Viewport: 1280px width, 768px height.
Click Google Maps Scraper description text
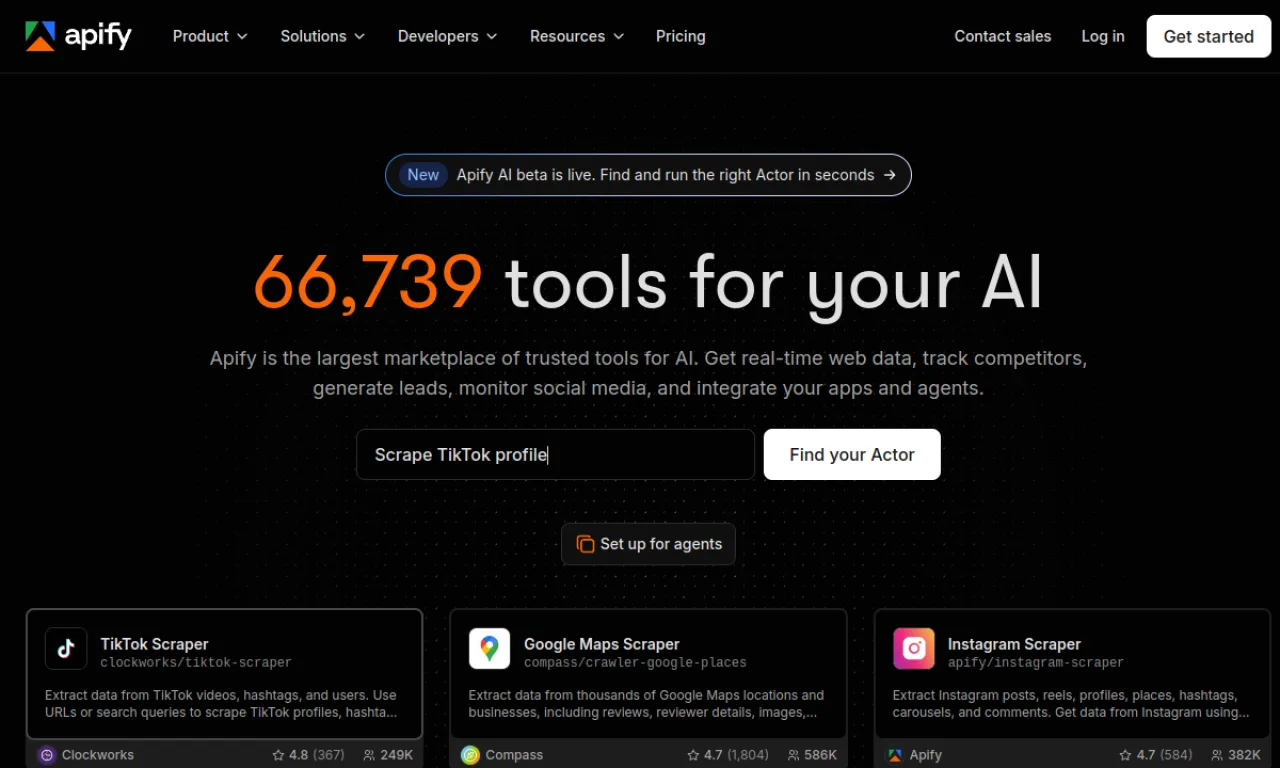click(x=647, y=704)
